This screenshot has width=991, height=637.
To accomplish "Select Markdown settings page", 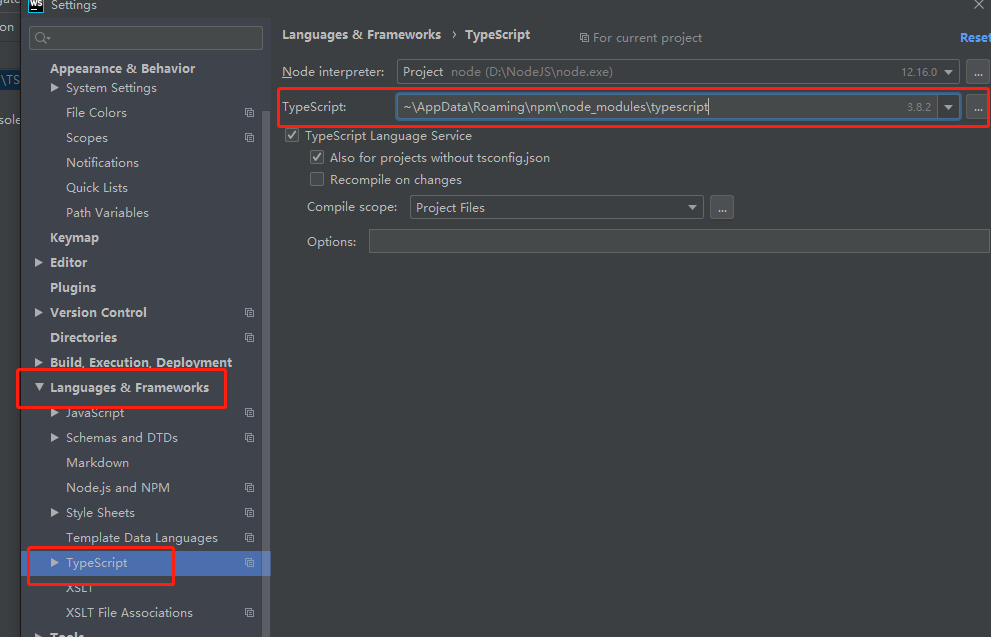I will (x=97, y=463).
